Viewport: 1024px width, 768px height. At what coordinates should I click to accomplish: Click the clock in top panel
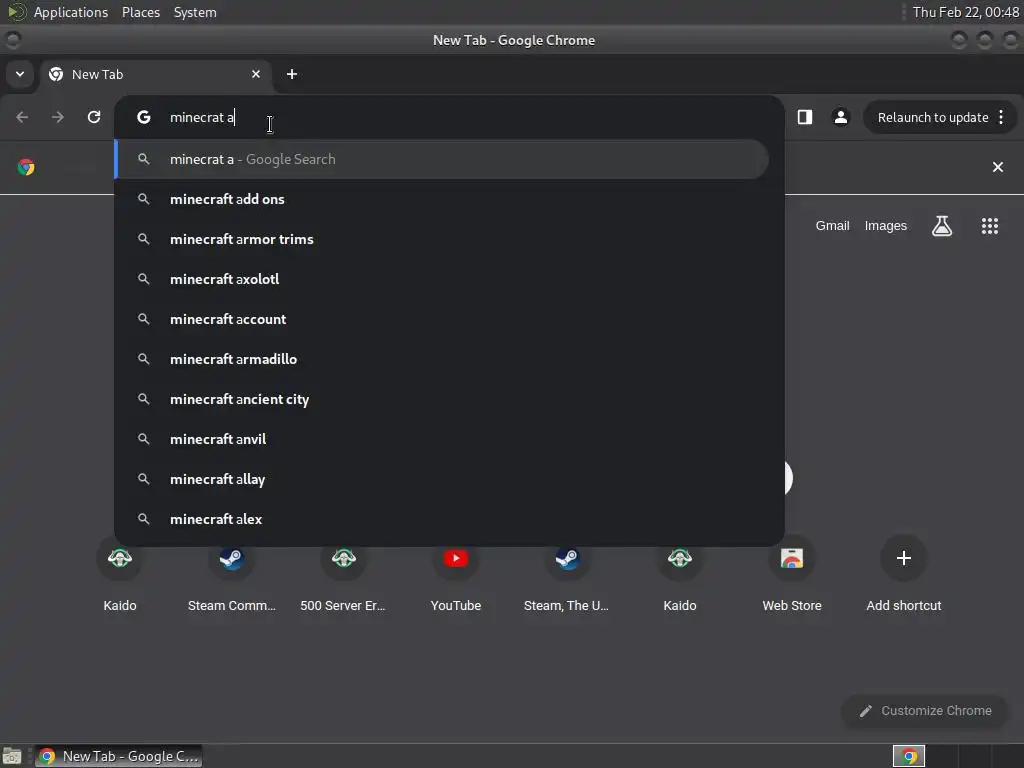(965, 12)
